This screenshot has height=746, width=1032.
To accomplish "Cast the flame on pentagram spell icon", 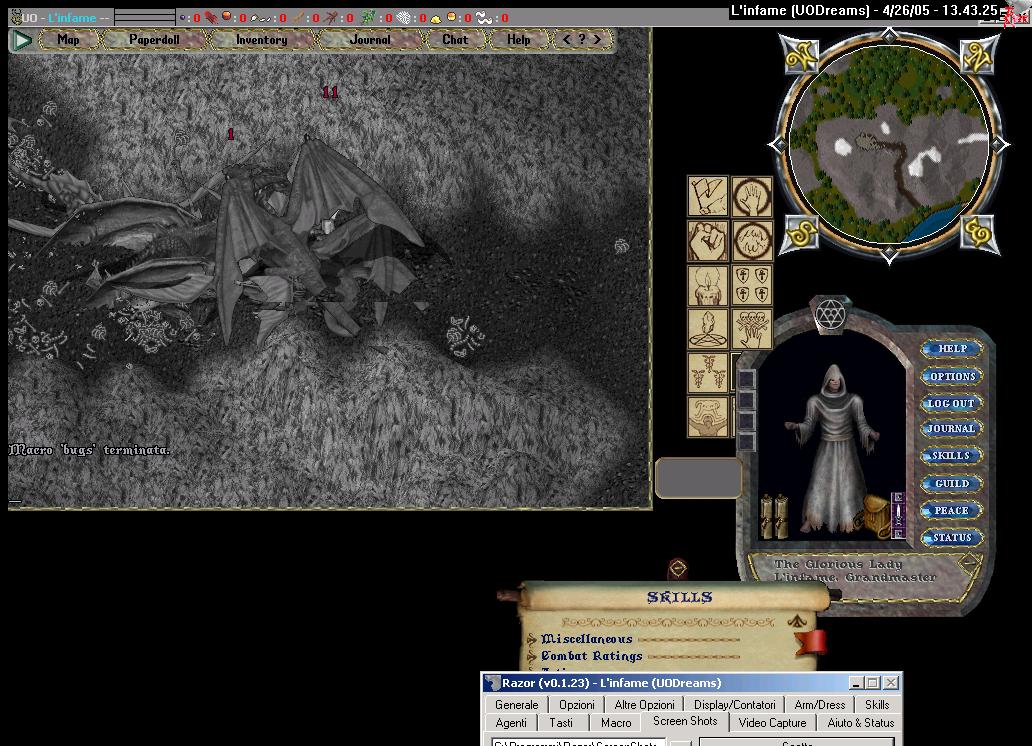I will click(708, 329).
